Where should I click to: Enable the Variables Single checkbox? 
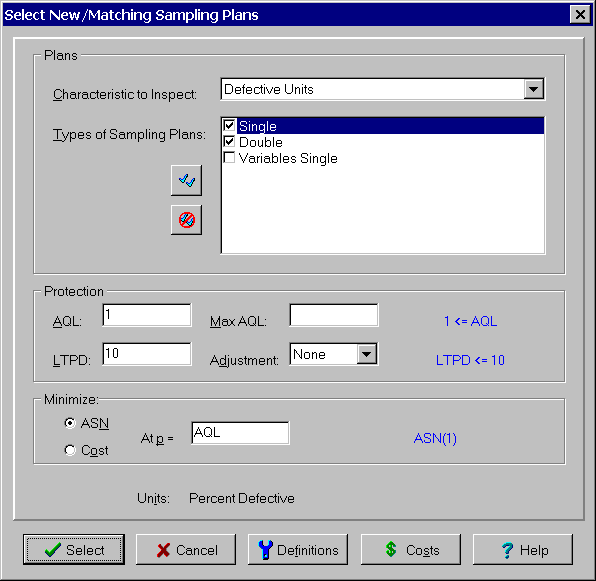[x=229, y=158]
